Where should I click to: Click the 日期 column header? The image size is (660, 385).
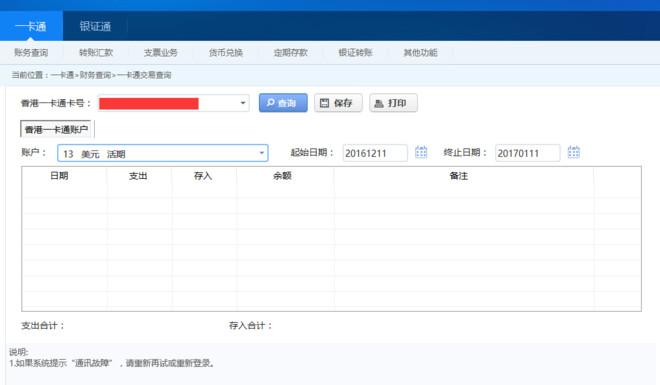click(x=59, y=176)
